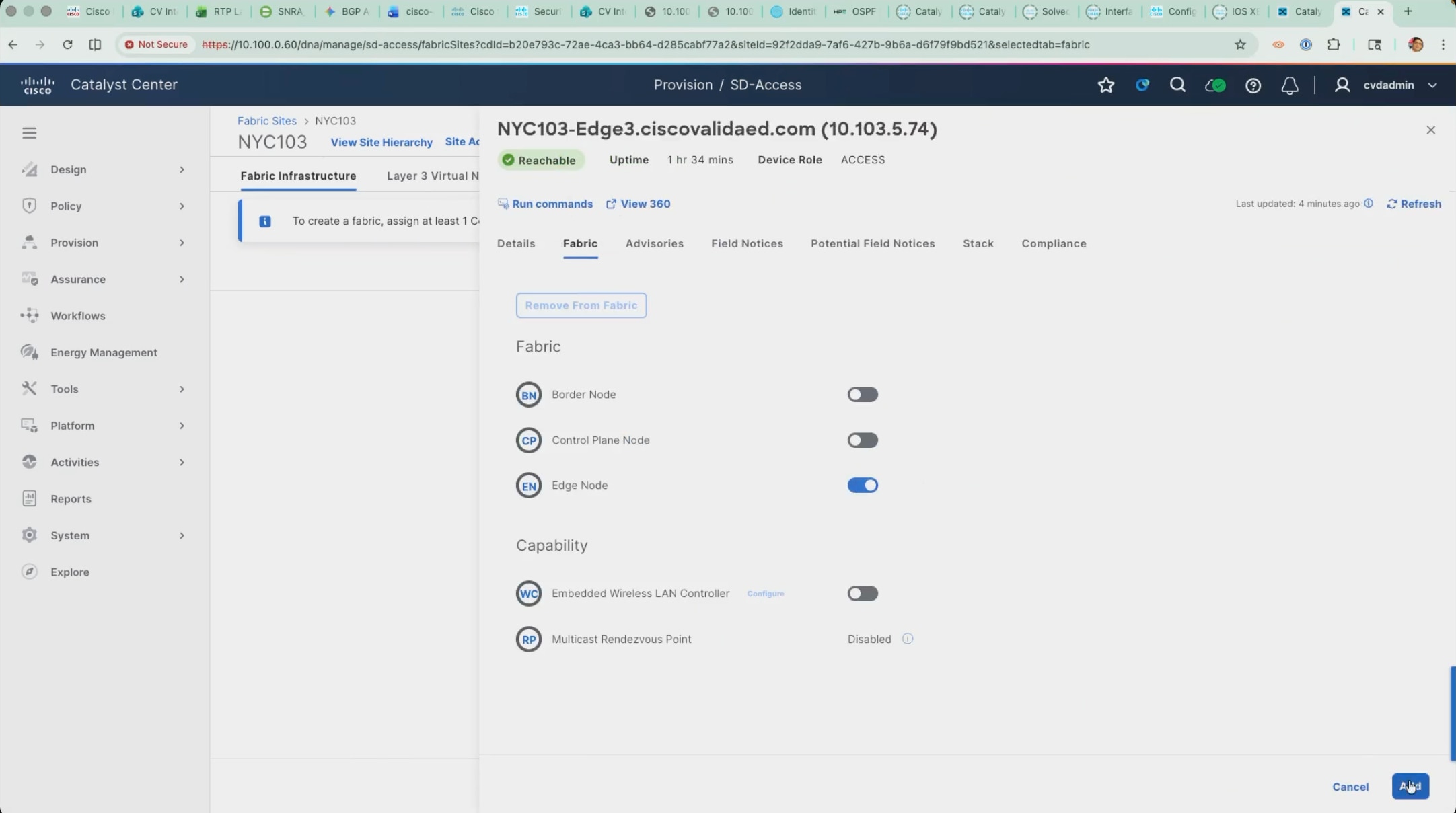Click Refresh in the device panel

1414,204
